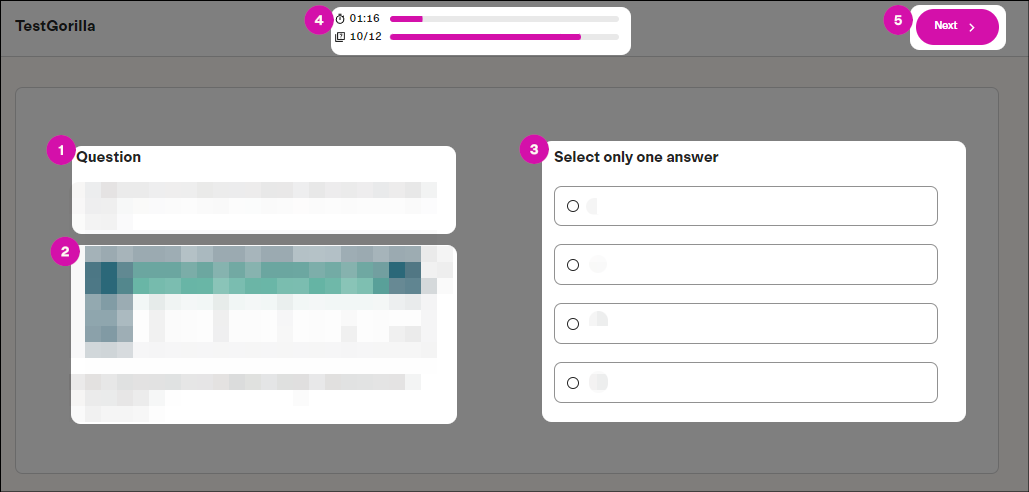
Task: Click the 01:16 timer readout
Action: point(364,18)
